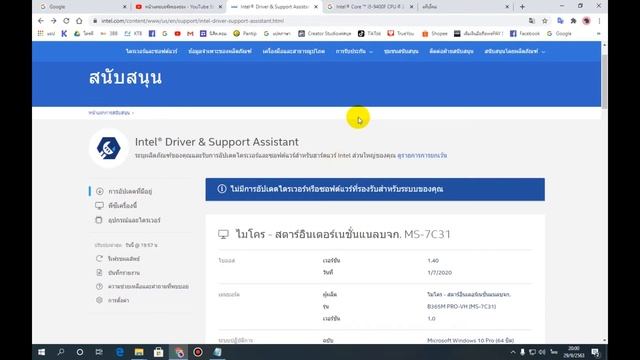Bookmark this page with the star icon
640x360 pixels.
(544, 21)
